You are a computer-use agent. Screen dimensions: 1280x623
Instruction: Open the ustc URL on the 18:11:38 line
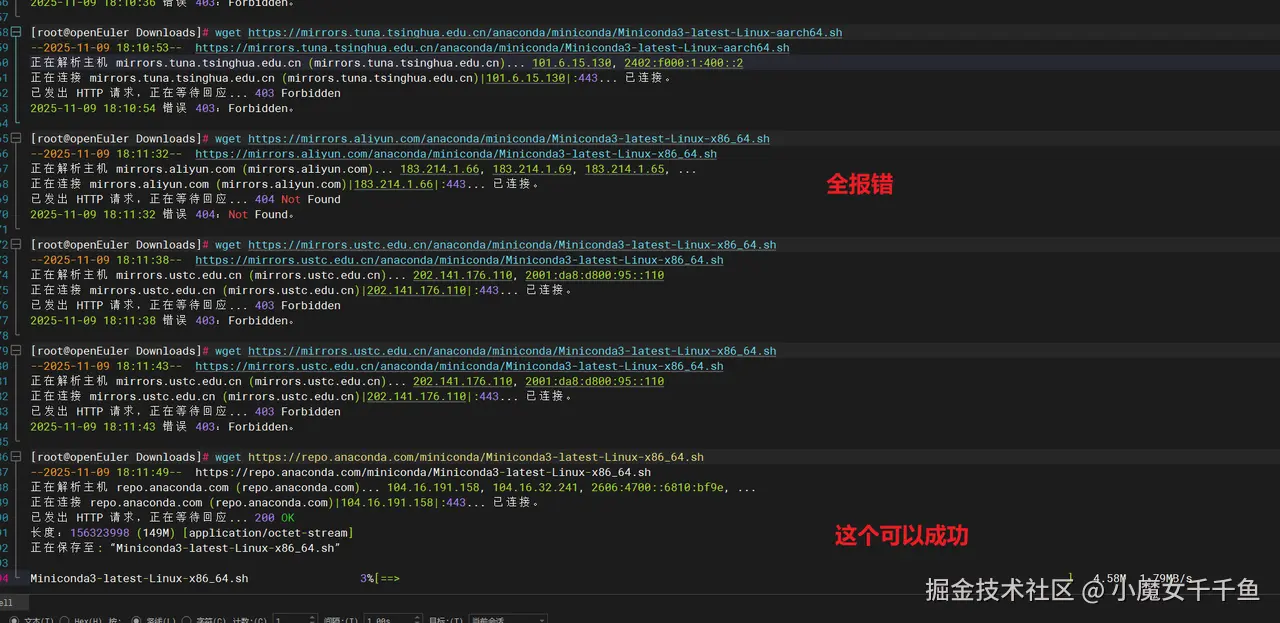459,260
